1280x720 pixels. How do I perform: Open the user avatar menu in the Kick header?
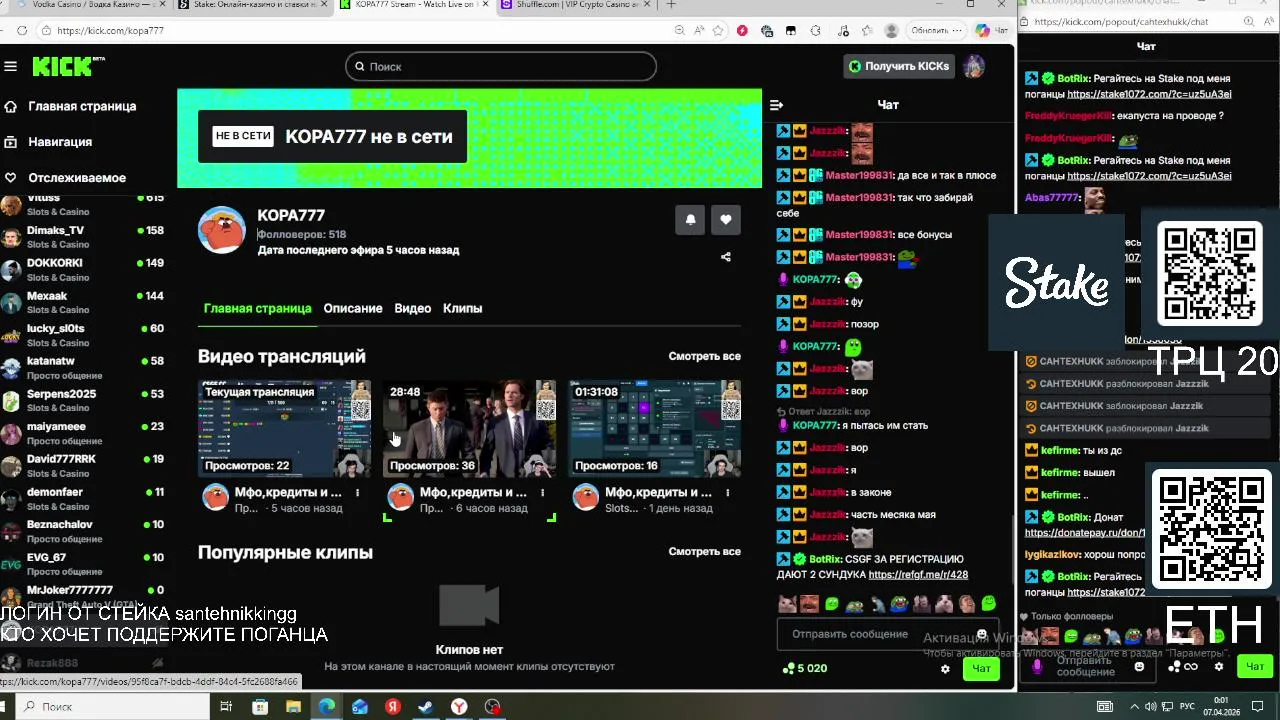974,67
